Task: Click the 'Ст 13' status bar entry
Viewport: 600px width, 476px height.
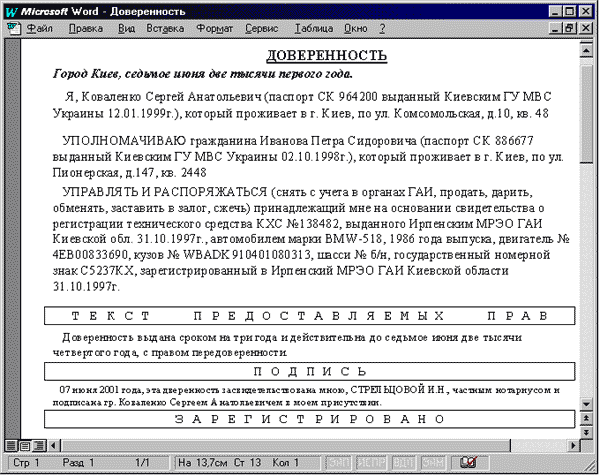Action: (247, 463)
